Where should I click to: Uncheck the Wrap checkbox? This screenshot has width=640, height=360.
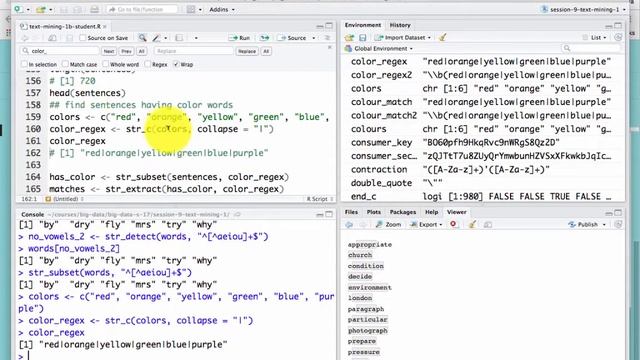176,64
